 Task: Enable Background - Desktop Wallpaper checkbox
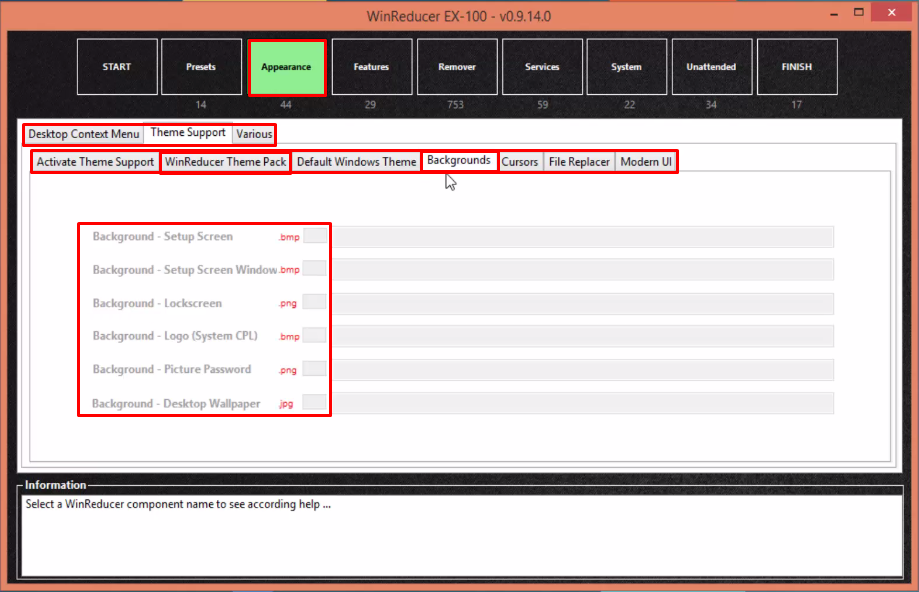pos(315,402)
